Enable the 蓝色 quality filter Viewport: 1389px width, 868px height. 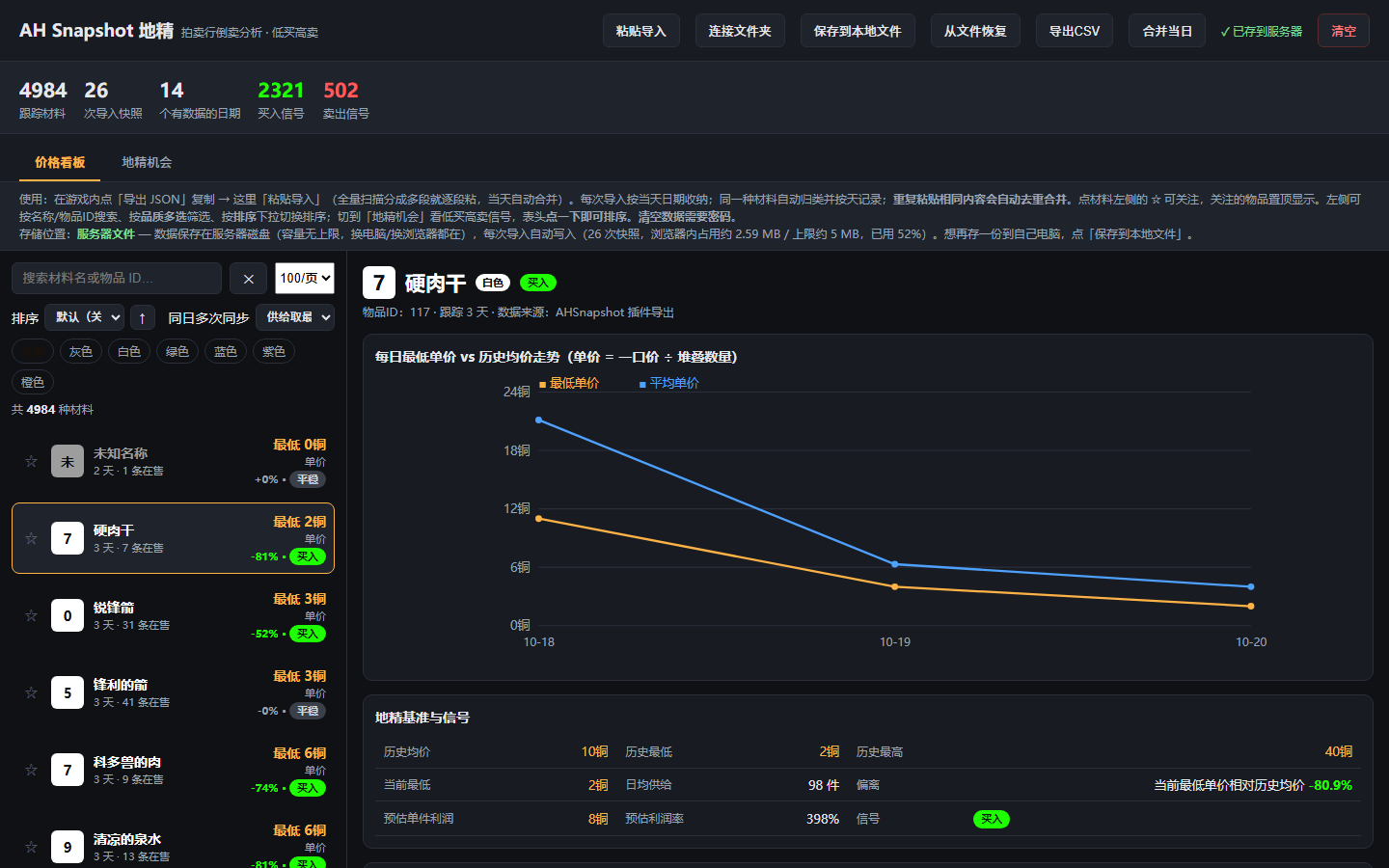point(226,351)
